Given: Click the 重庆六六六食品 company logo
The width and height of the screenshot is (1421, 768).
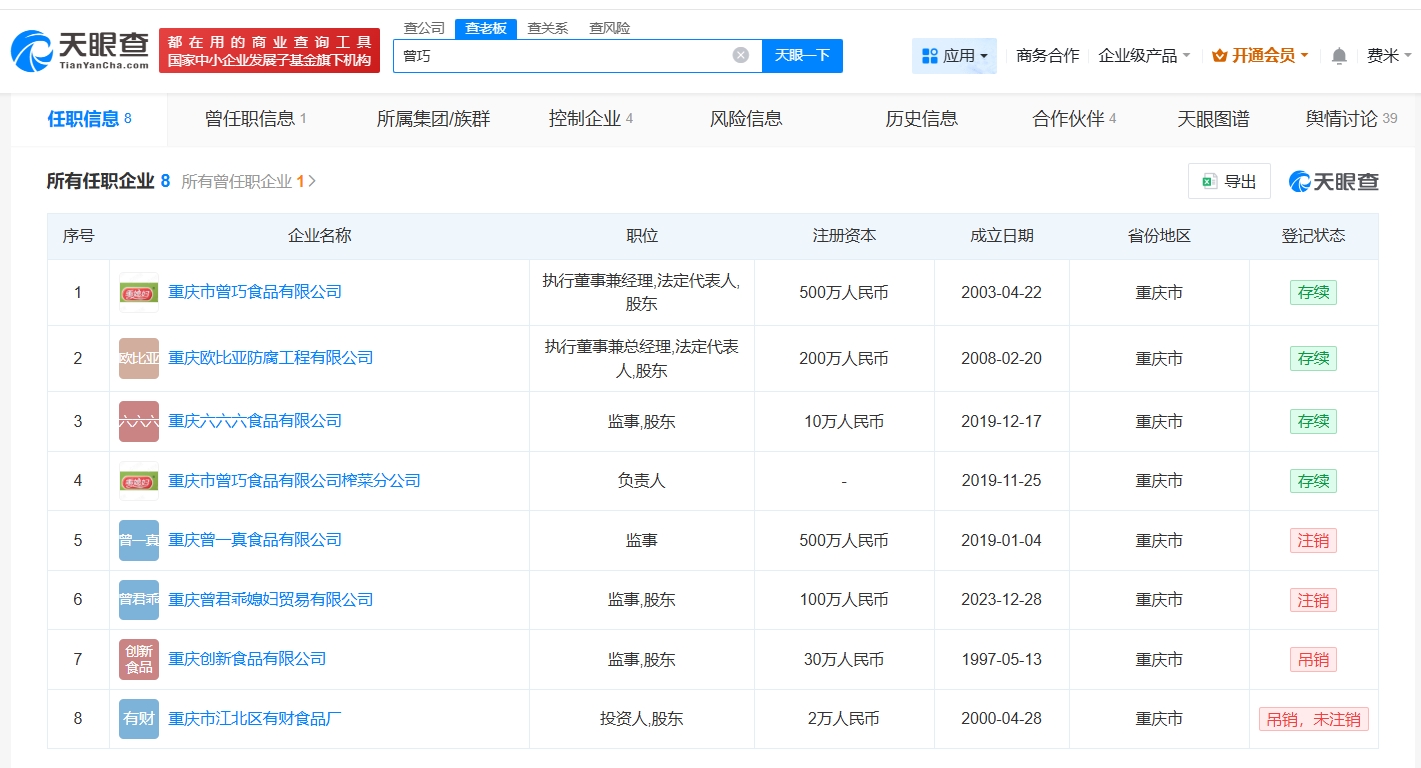Looking at the screenshot, I should click(138, 421).
